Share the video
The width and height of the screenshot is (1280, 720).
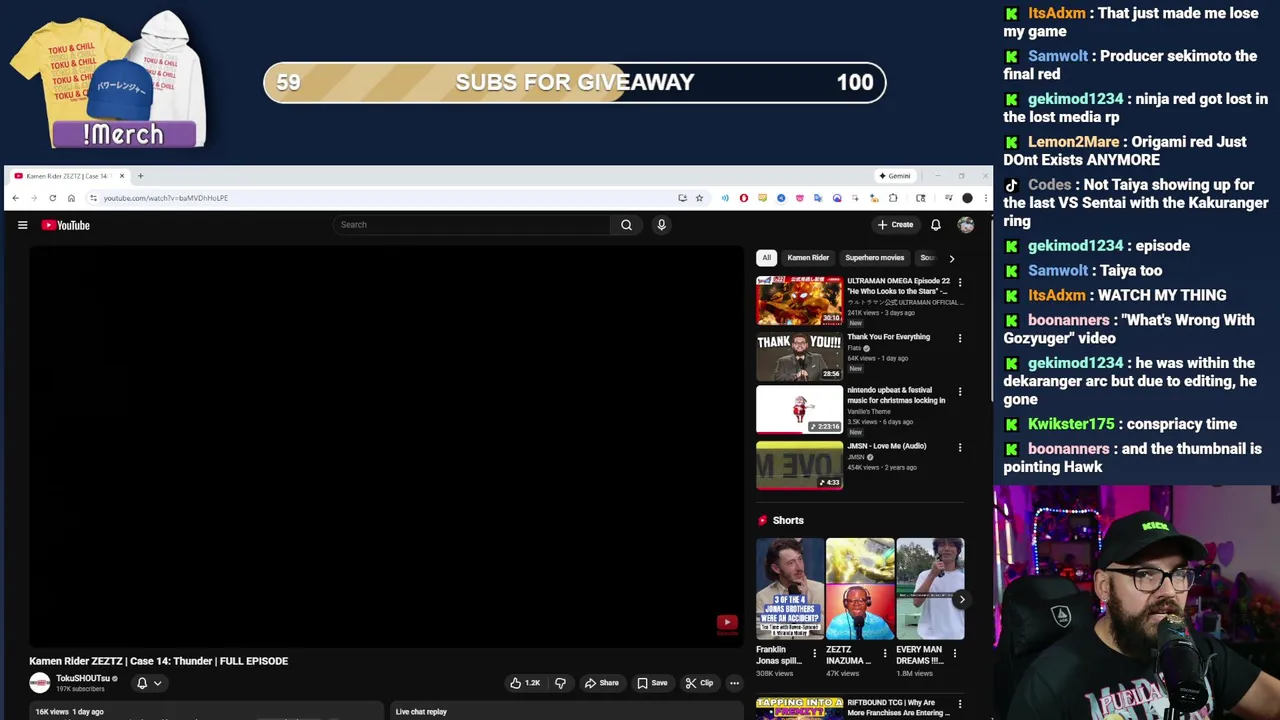[x=602, y=683]
